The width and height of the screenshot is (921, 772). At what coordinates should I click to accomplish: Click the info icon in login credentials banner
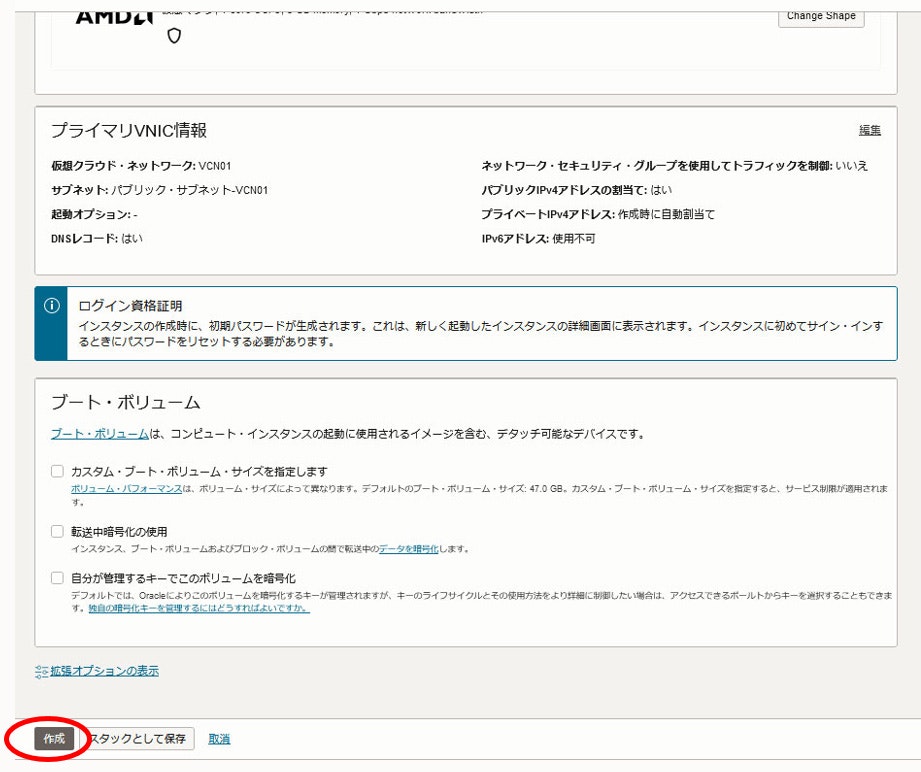pos(52,306)
